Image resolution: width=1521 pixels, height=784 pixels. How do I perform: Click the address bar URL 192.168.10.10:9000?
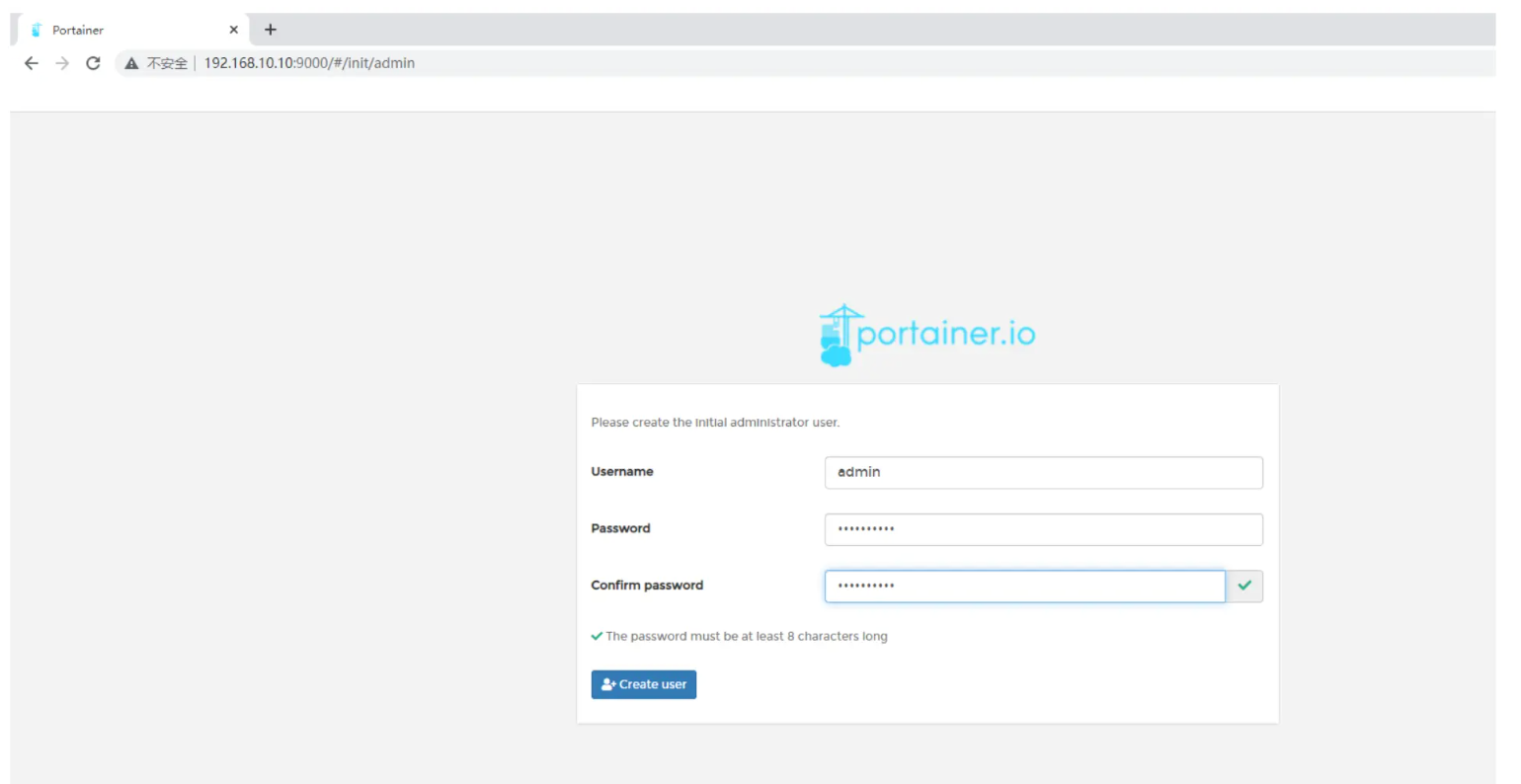click(309, 63)
